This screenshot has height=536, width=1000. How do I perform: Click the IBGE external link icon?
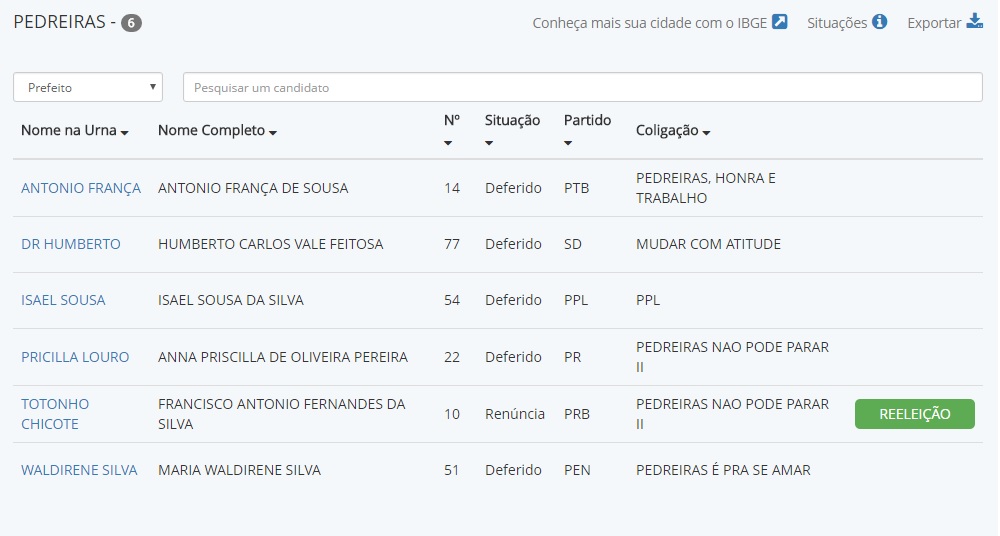[x=780, y=22]
